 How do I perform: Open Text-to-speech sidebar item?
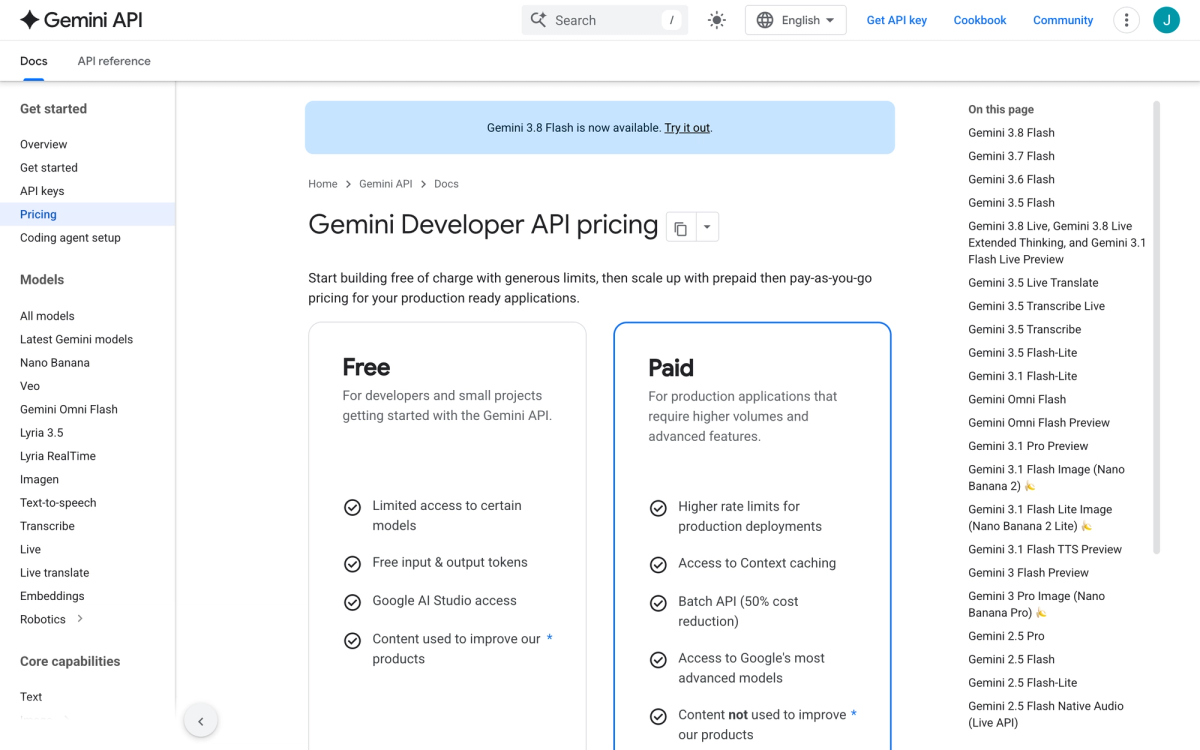58,503
